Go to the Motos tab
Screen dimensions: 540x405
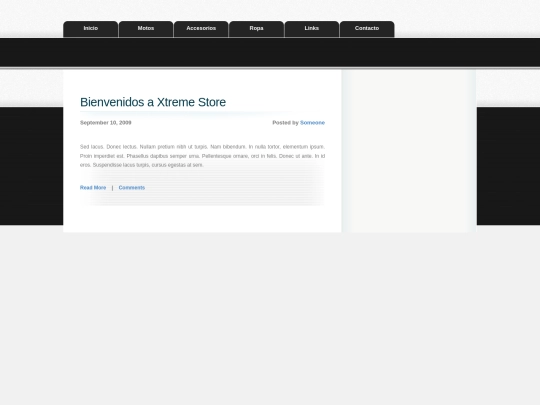tap(146, 29)
